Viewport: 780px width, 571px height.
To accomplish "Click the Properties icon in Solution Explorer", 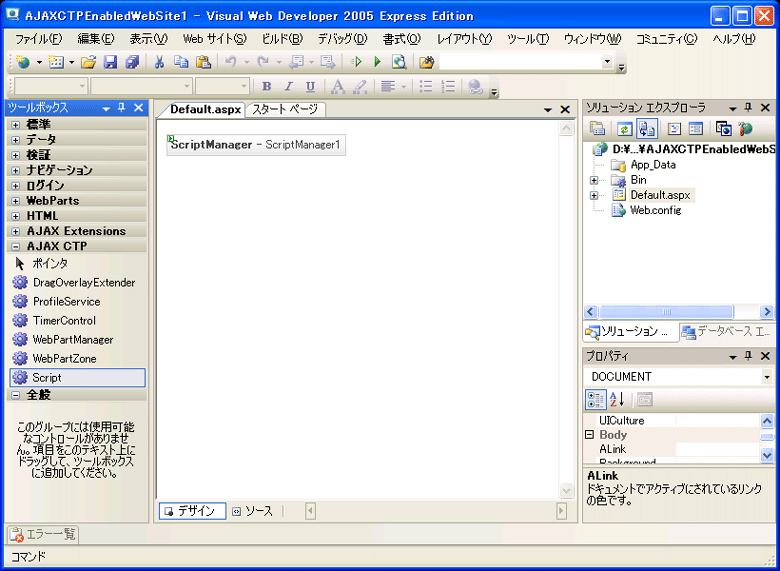I will (x=597, y=129).
